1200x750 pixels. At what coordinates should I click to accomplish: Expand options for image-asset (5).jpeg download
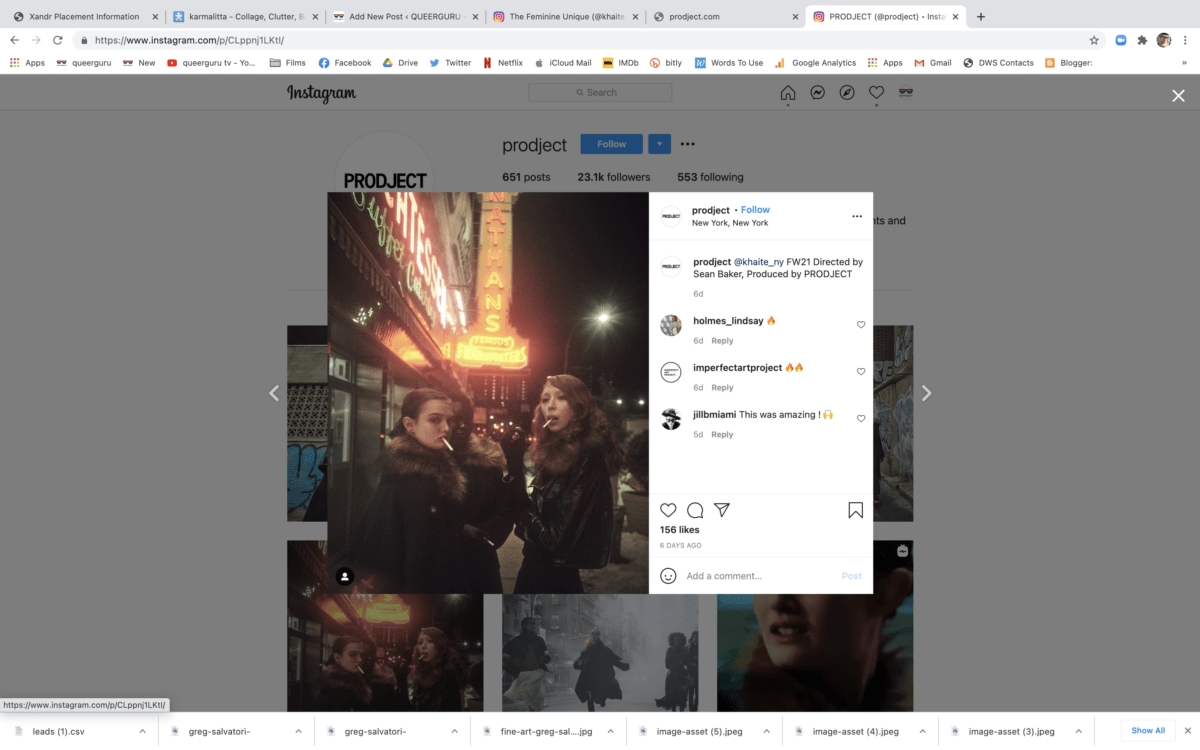[x=766, y=731]
